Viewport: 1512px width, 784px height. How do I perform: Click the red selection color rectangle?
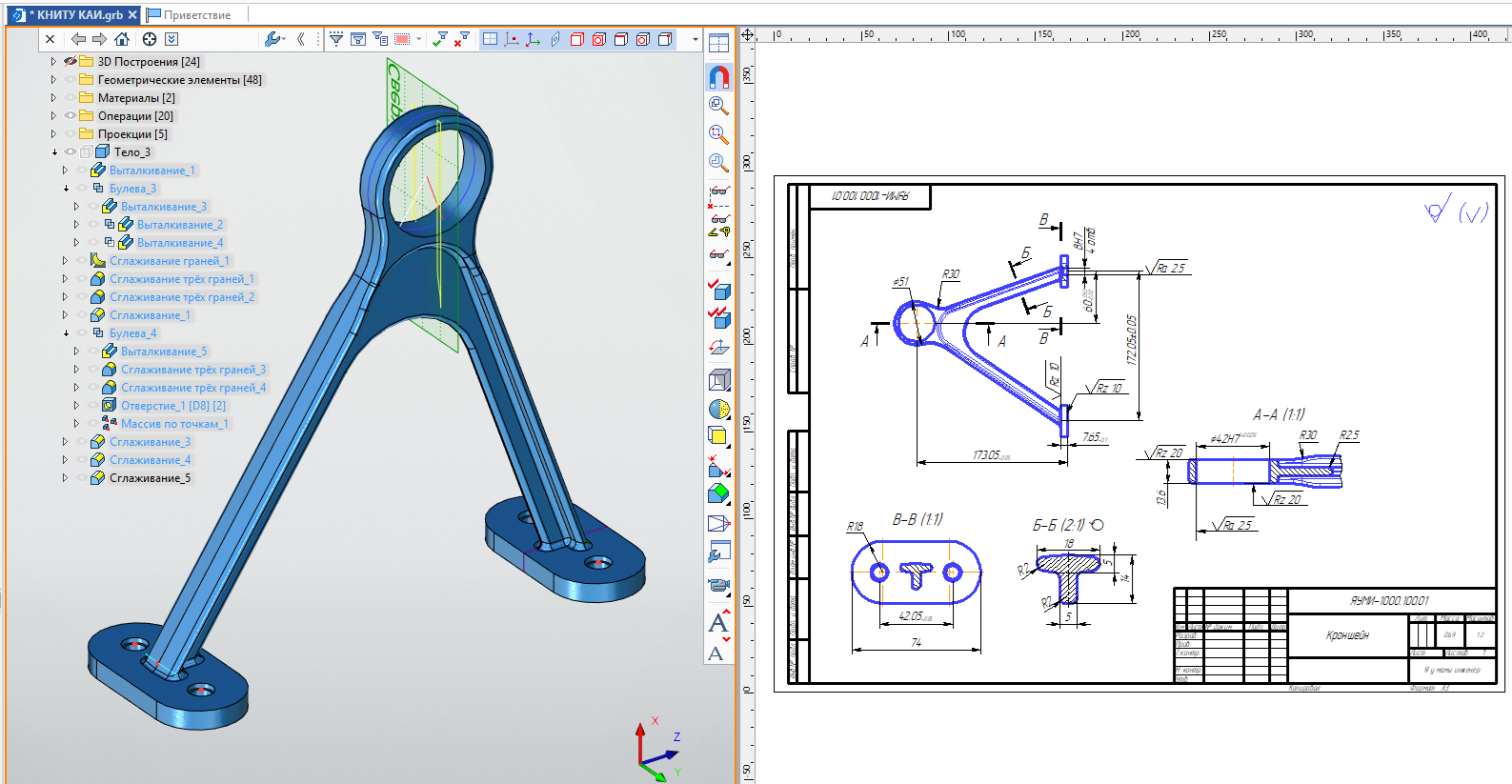(x=402, y=39)
